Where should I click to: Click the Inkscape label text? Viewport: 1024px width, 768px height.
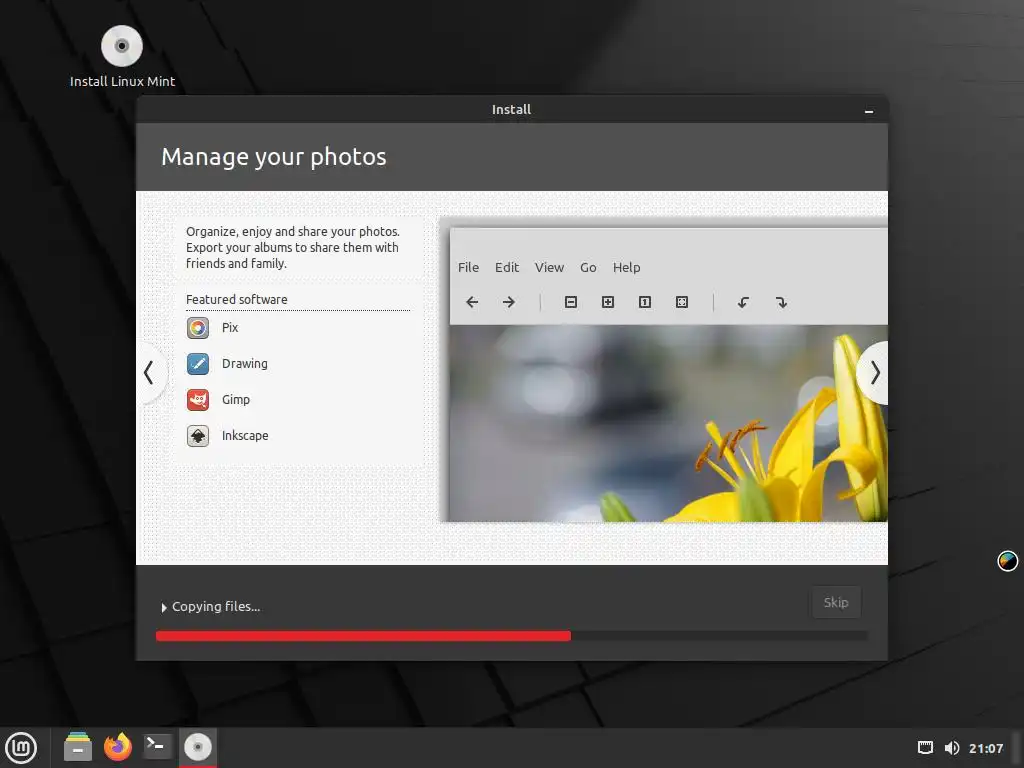point(245,436)
